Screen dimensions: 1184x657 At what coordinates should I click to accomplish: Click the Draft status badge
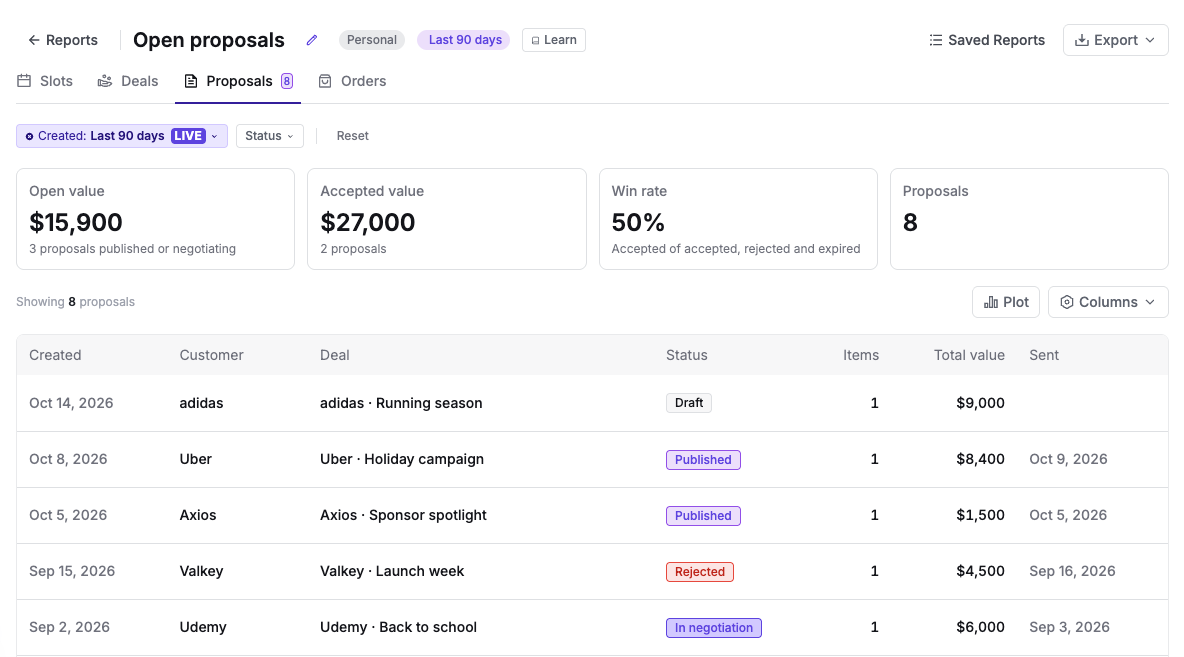click(x=689, y=403)
